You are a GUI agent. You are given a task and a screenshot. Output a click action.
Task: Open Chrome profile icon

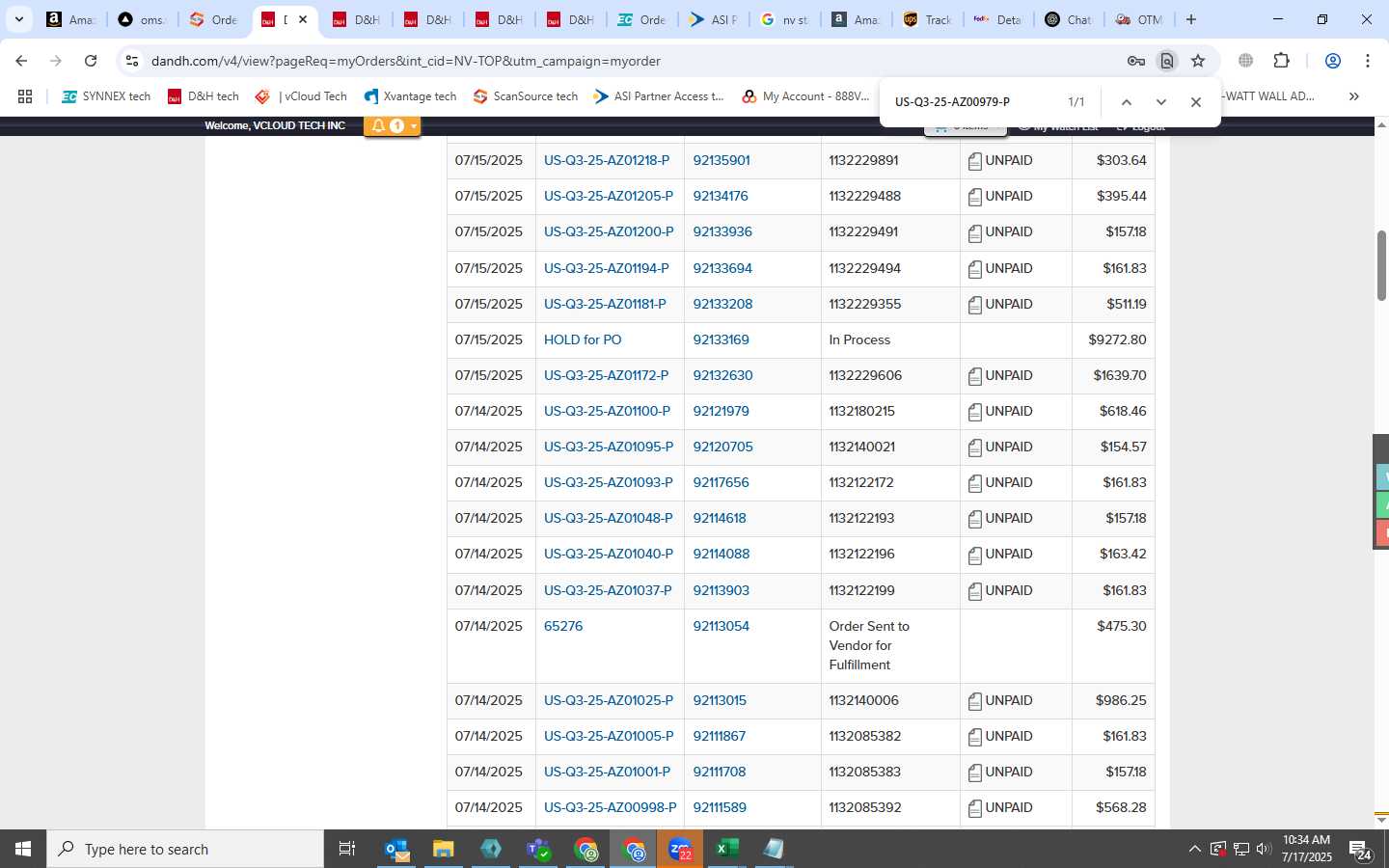(x=1332, y=61)
